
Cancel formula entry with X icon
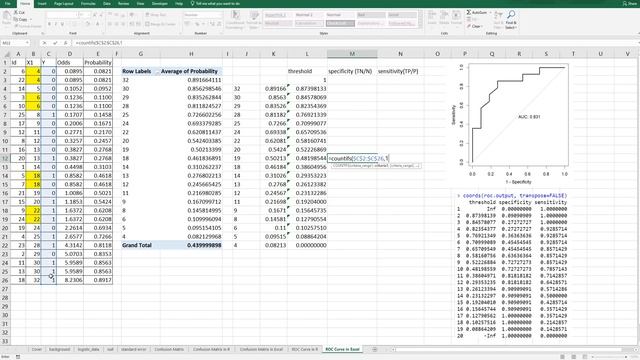45,43
